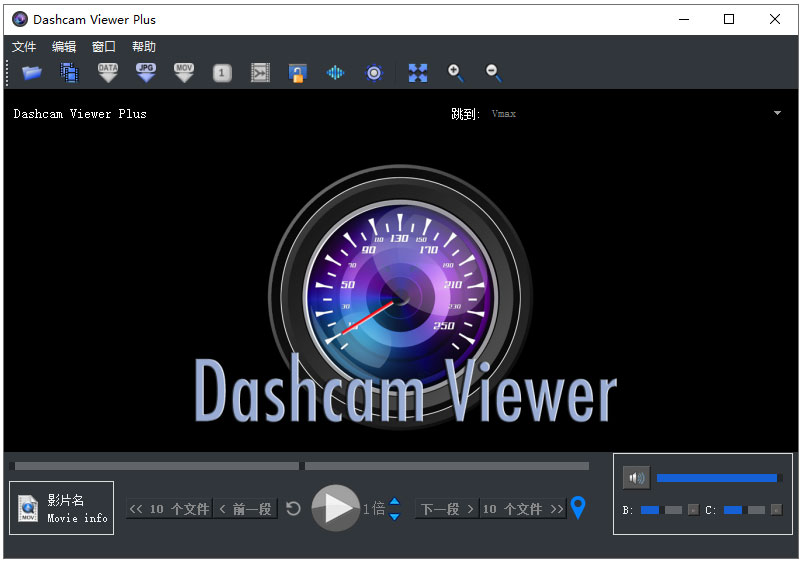Enter fullscreen with the four-arrows icon

[418, 73]
